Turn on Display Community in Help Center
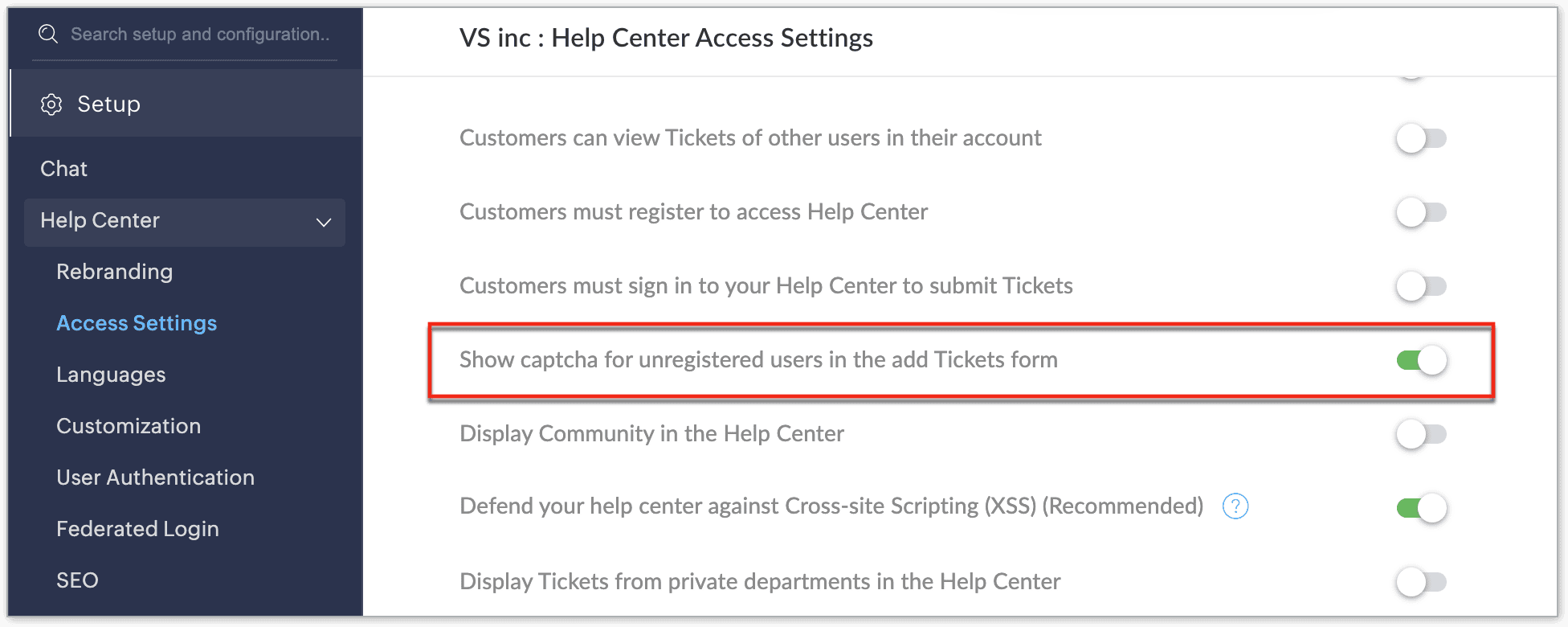 (1420, 434)
